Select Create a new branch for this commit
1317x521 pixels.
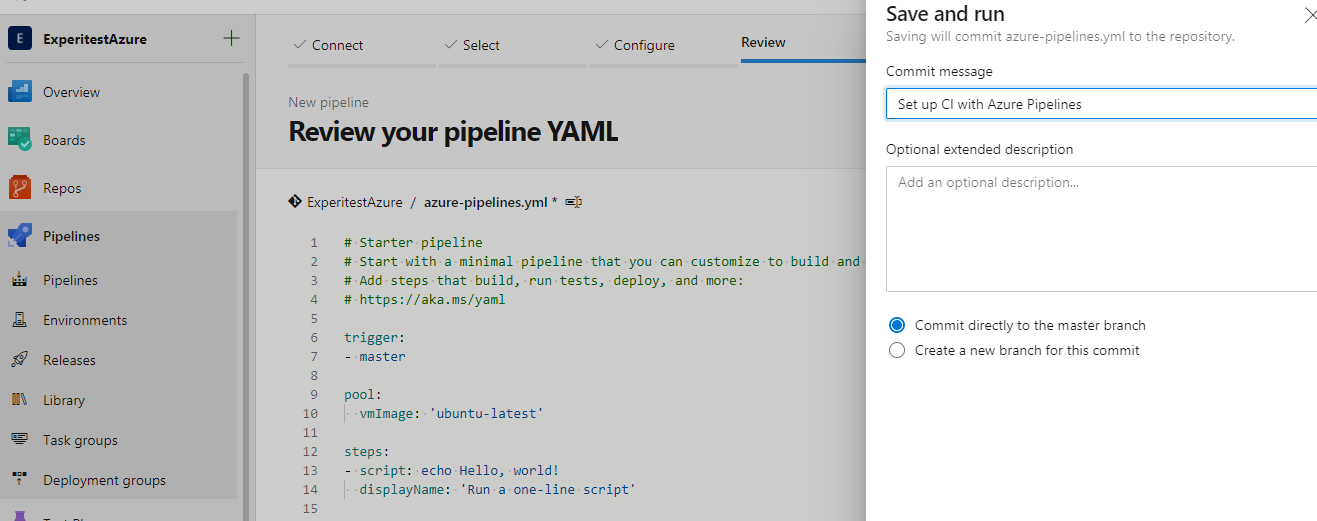pyautogui.click(x=897, y=350)
